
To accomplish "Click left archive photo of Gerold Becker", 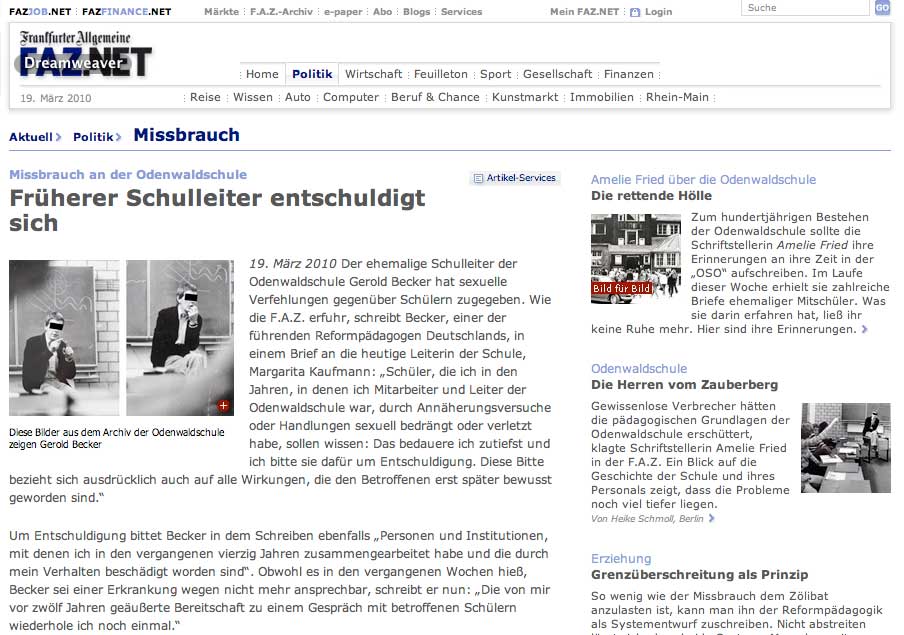I will (x=64, y=338).
